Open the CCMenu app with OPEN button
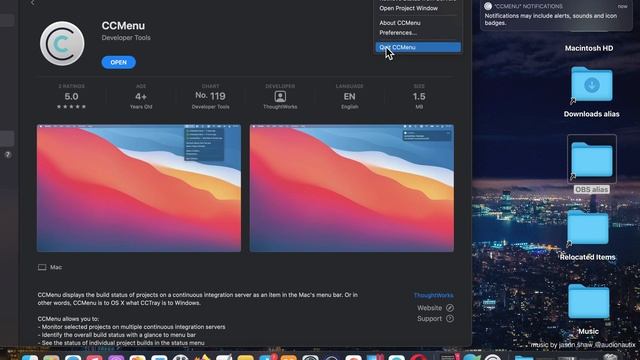Image resolution: width=640 pixels, height=360 pixels. (118, 62)
